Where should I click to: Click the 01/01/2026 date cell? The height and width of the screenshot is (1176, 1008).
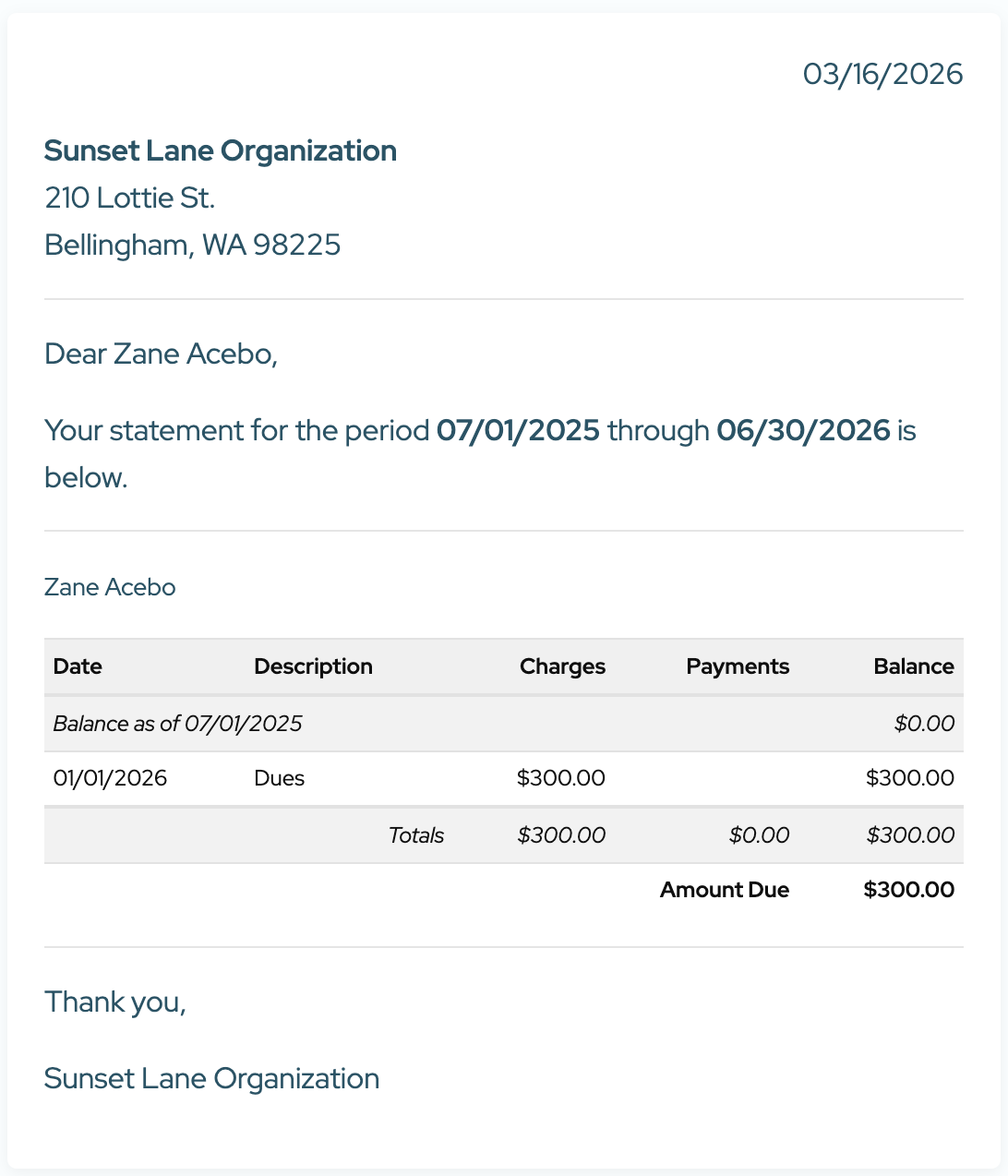pyautogui.click(x=110, y=778)
